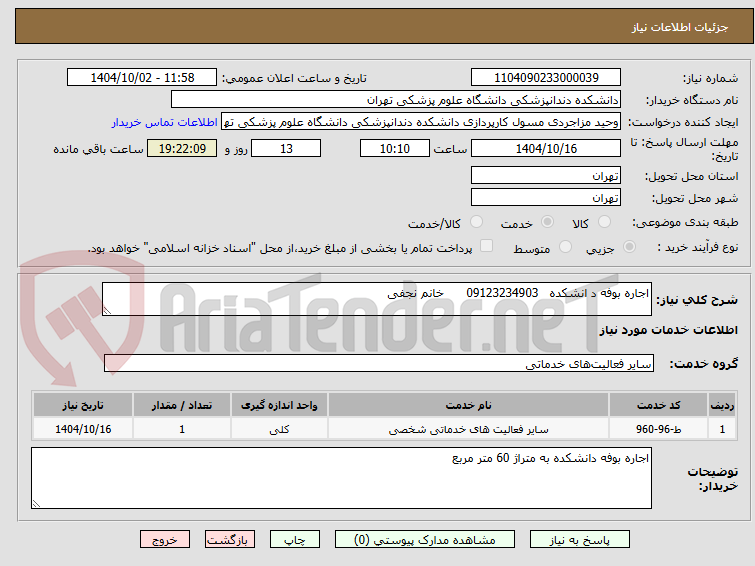The height and width of the screenshot is (566, 755).
Task: Click the table date cell 1404/10/16
Action: [83, 429]
